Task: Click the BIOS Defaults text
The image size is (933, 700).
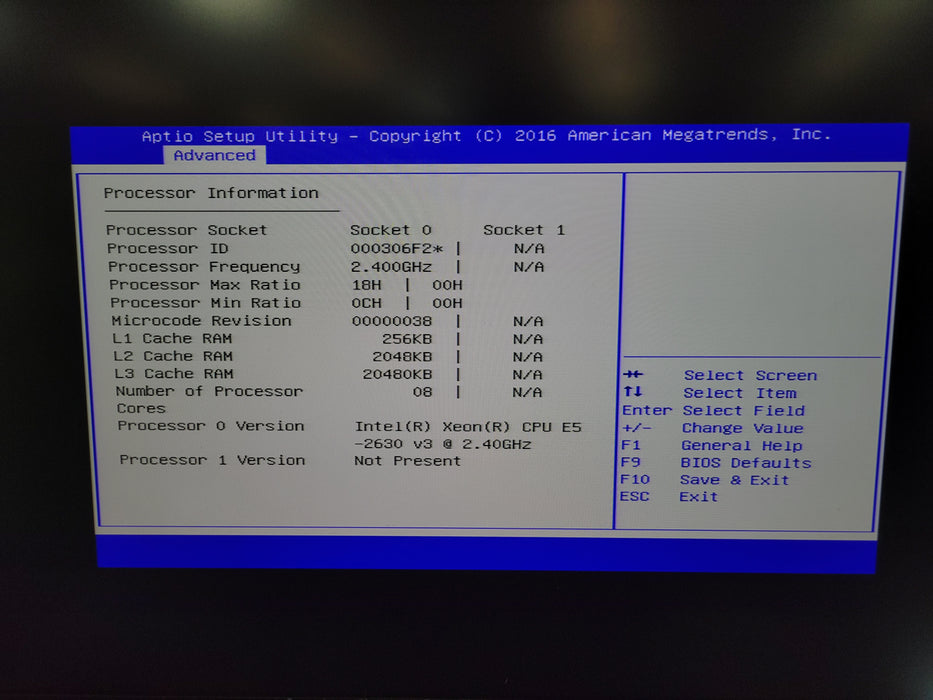Action: (746, 462)
